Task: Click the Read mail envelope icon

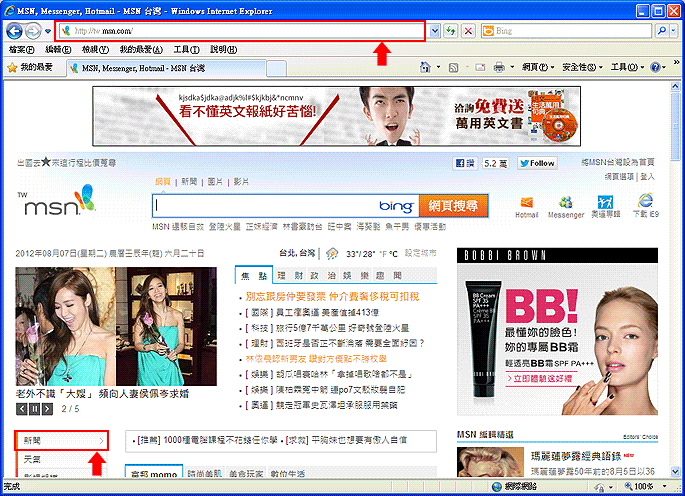Action: (480, 67)
